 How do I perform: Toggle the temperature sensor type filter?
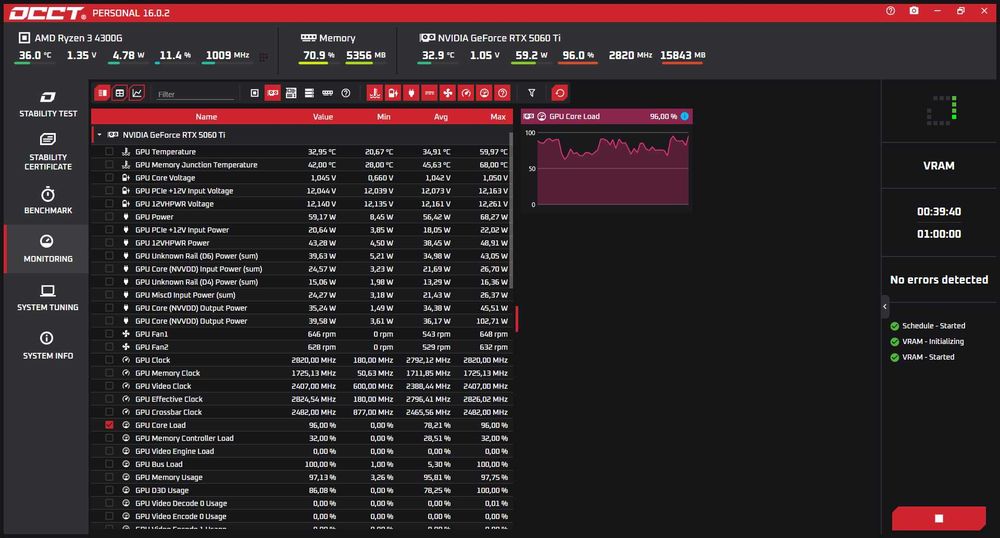[374, 93]
